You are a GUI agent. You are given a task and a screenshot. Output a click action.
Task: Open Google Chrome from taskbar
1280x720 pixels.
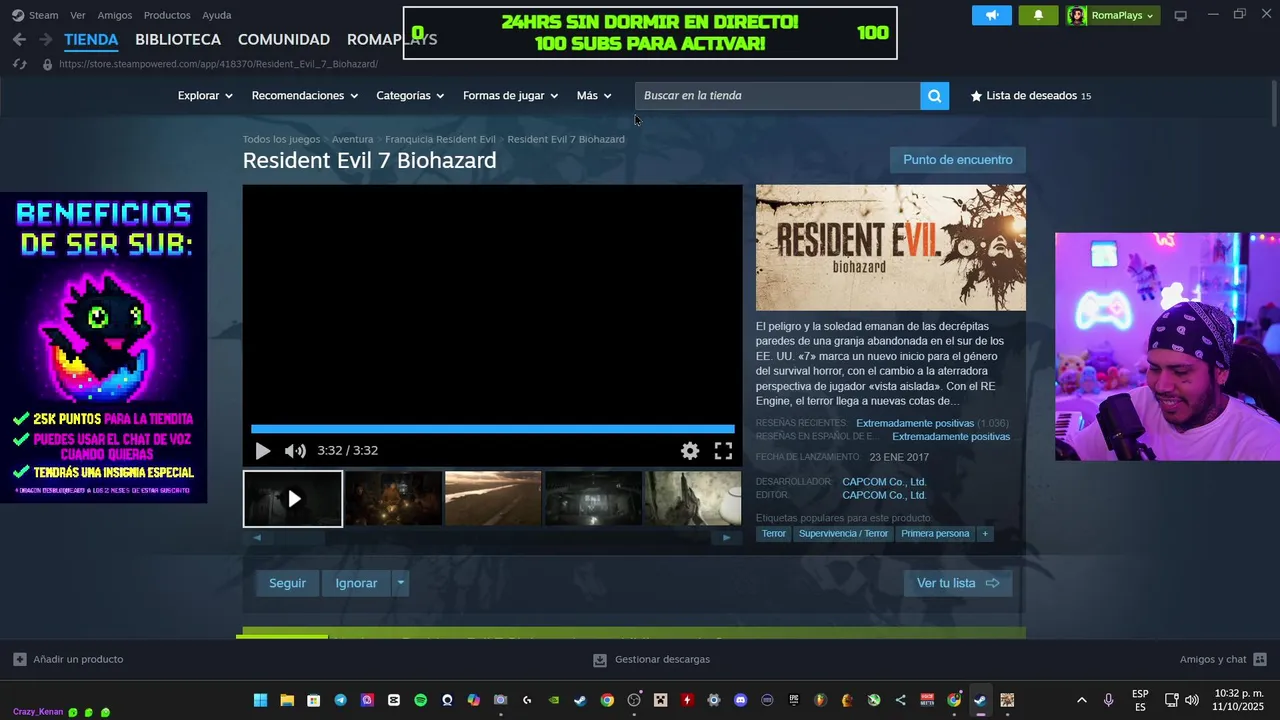point(607,700)
